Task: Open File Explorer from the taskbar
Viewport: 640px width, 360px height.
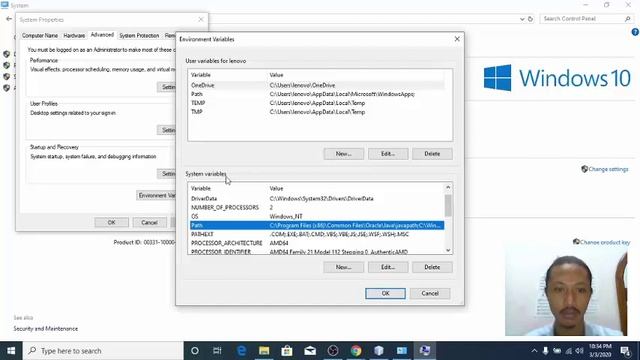Action: tap(264, 351)
